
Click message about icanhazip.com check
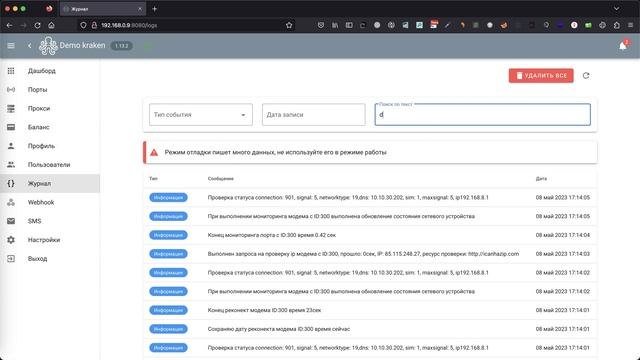tap(363, 254)
